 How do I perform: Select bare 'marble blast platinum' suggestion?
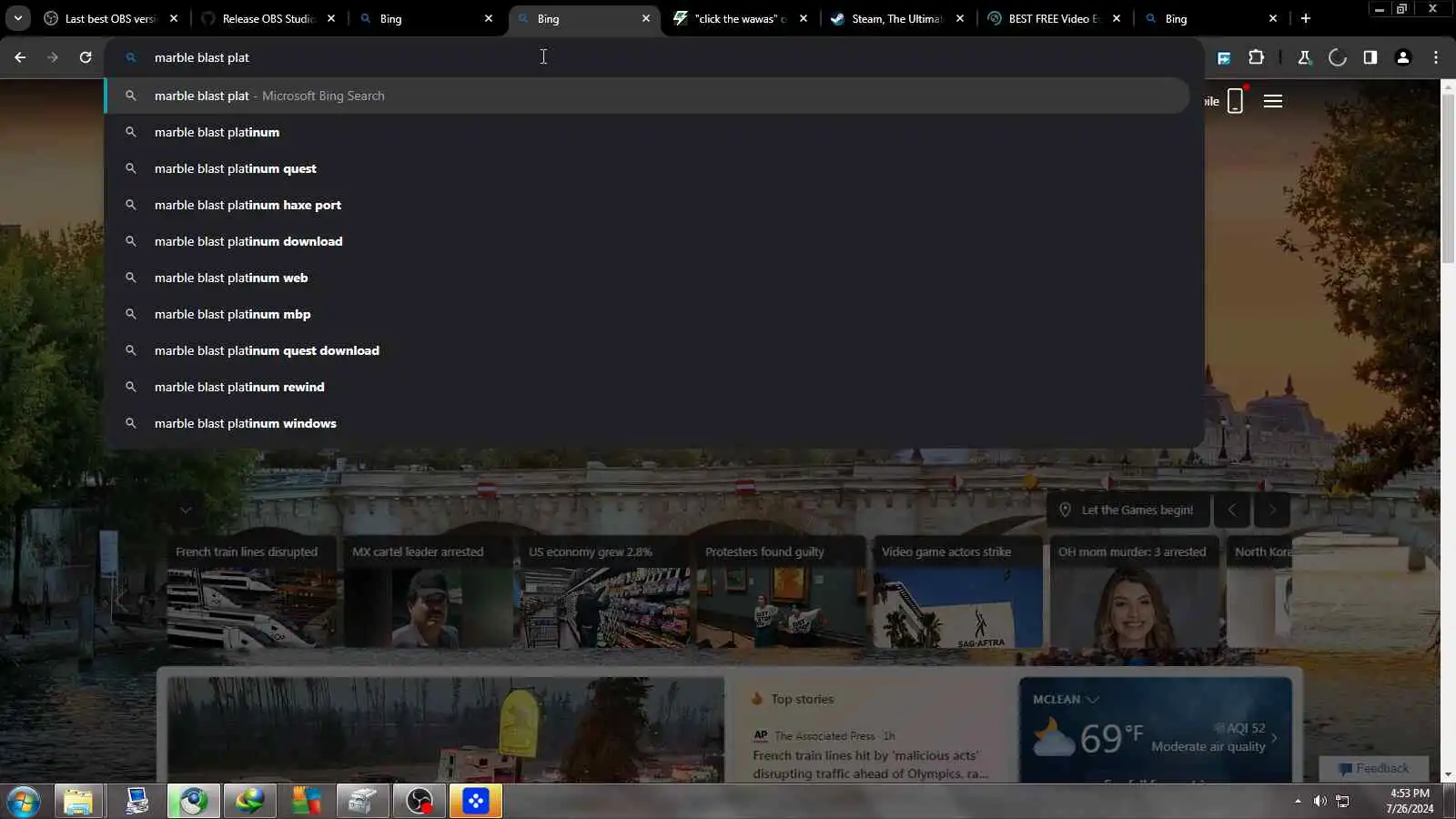pyautogui.click(x=648, y=132)
